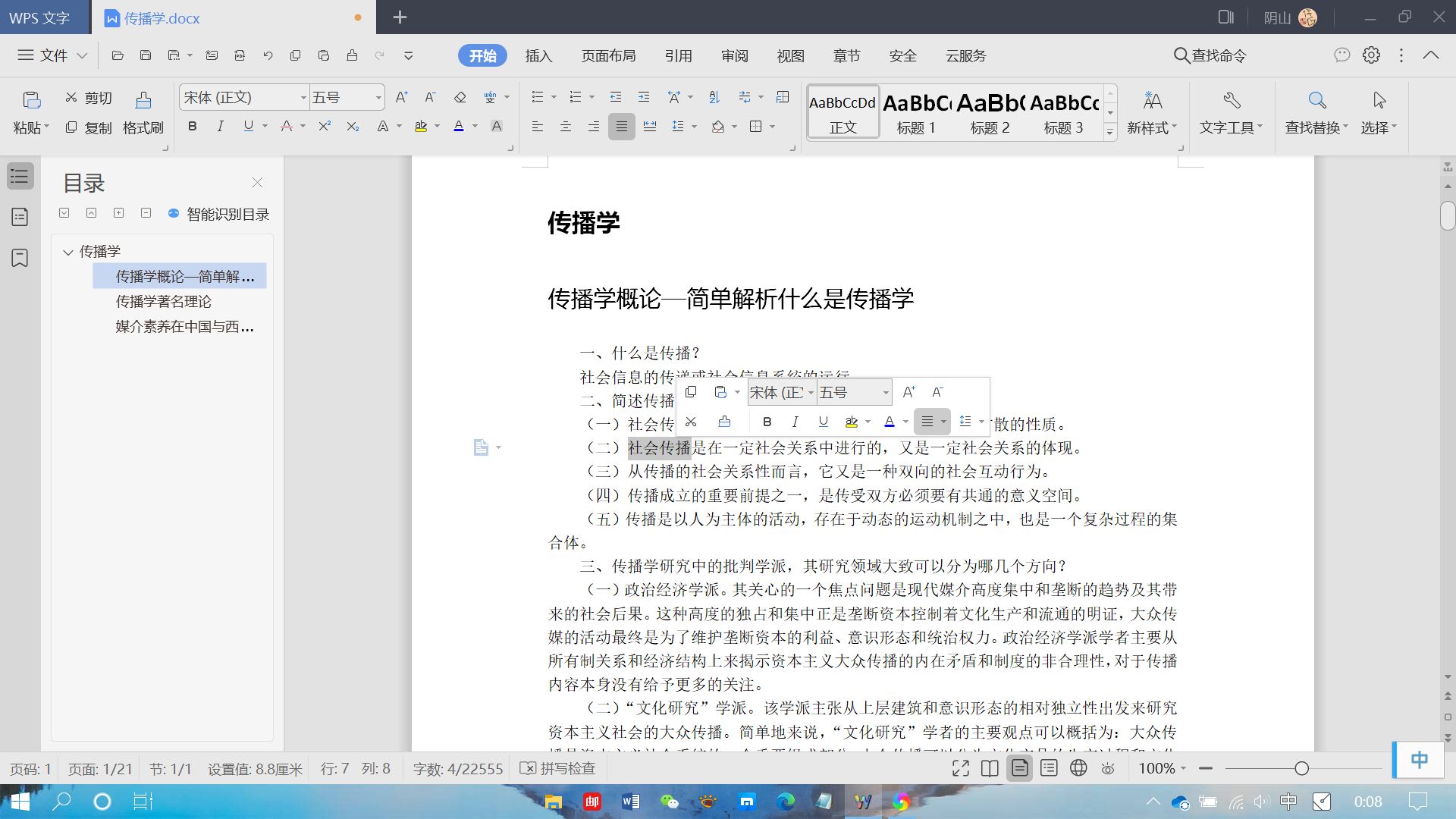
Task: Toggle italic formatting in the ribbon
Action: click(220, 126)
